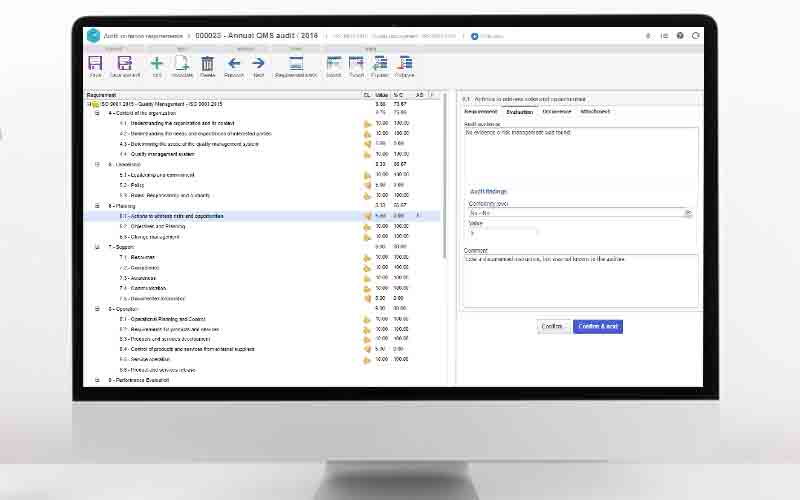The image size is (800, 500).
Task: Go to Next with the right arrow
Action: point(258,64)
